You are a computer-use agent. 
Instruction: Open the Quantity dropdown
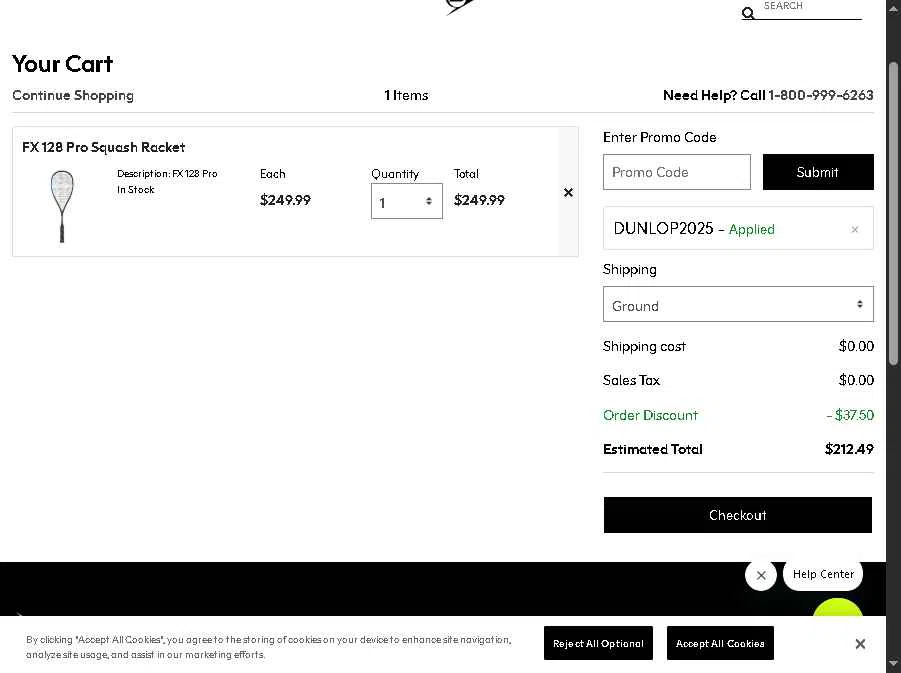coord(407,201)
